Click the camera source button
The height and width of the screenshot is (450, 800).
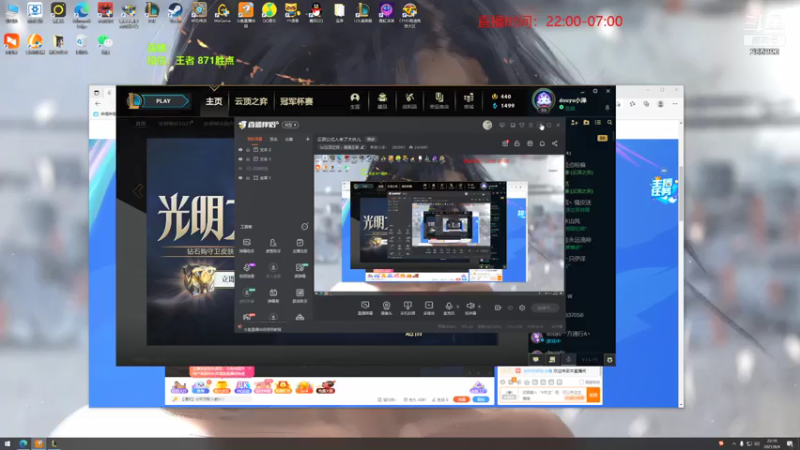coord(386,308)
